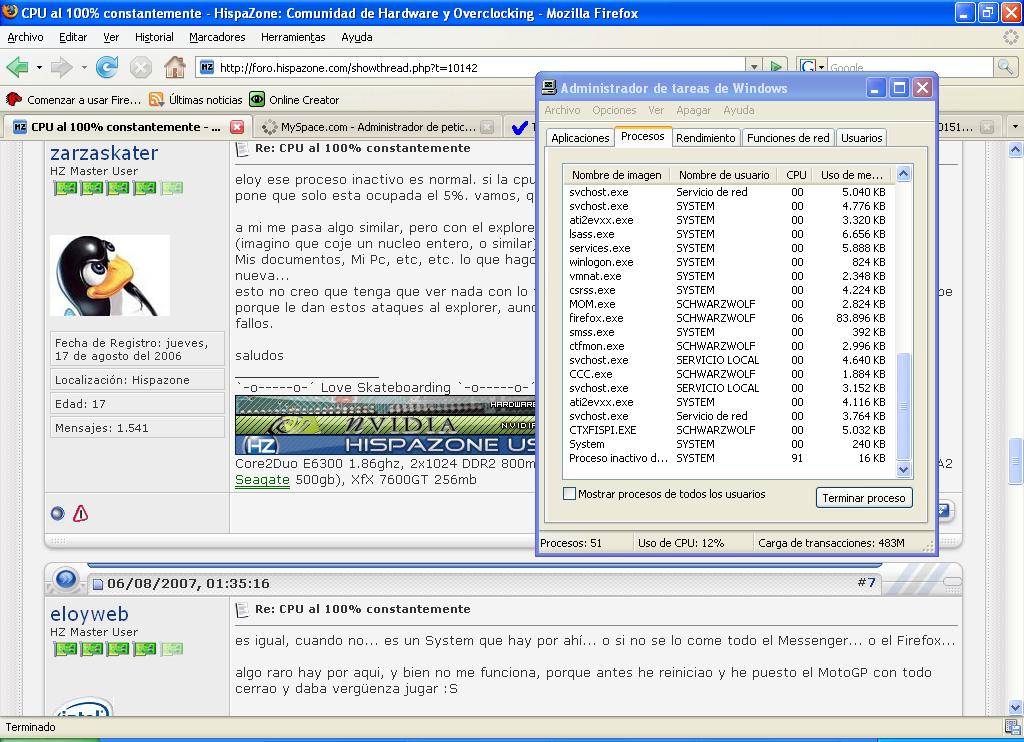Open the Últimas noticias RSS feed bookmark

[x=196, y=100]
